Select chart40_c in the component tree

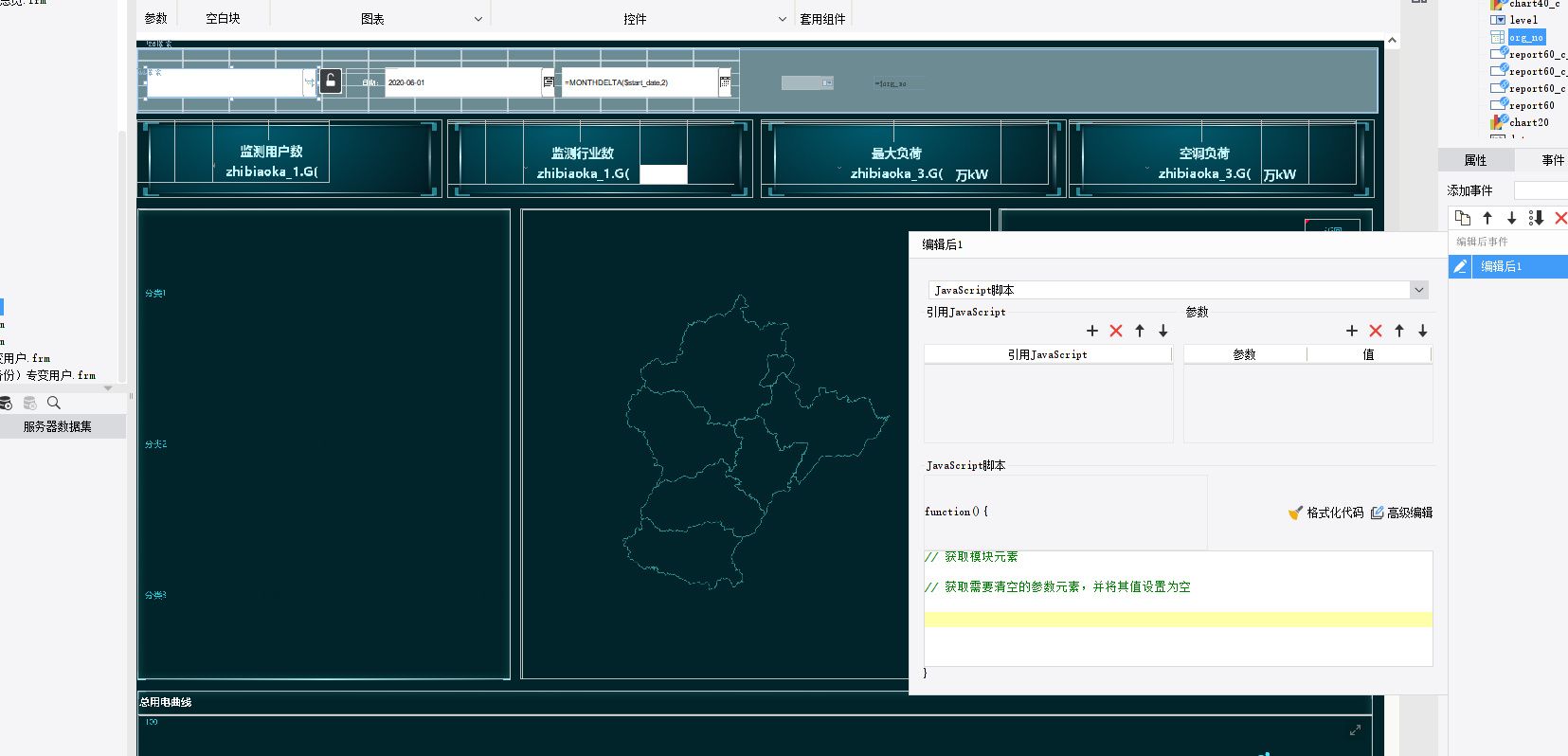(x=1533, y=4)
